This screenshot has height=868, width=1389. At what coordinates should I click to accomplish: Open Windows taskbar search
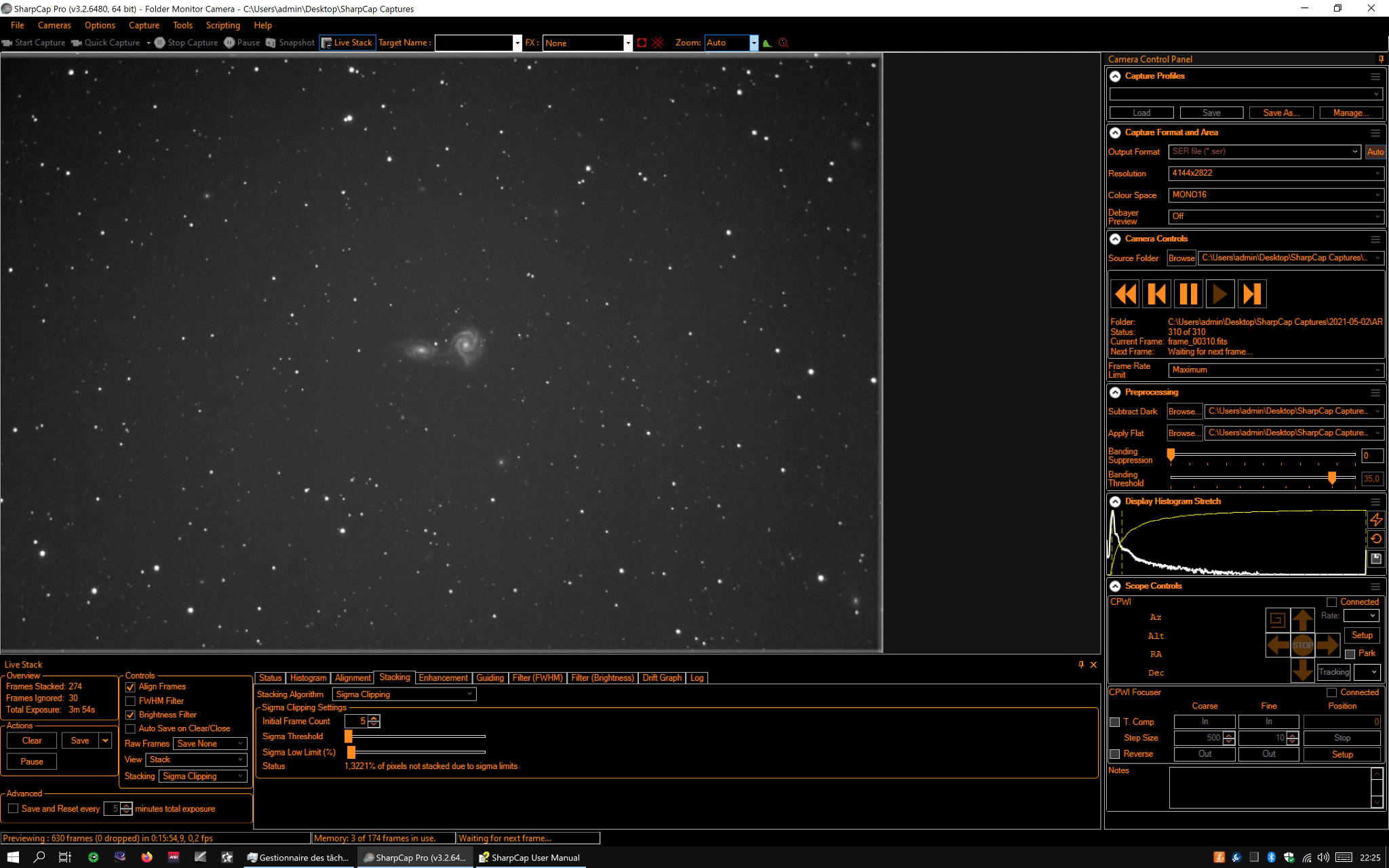point(39,857)
